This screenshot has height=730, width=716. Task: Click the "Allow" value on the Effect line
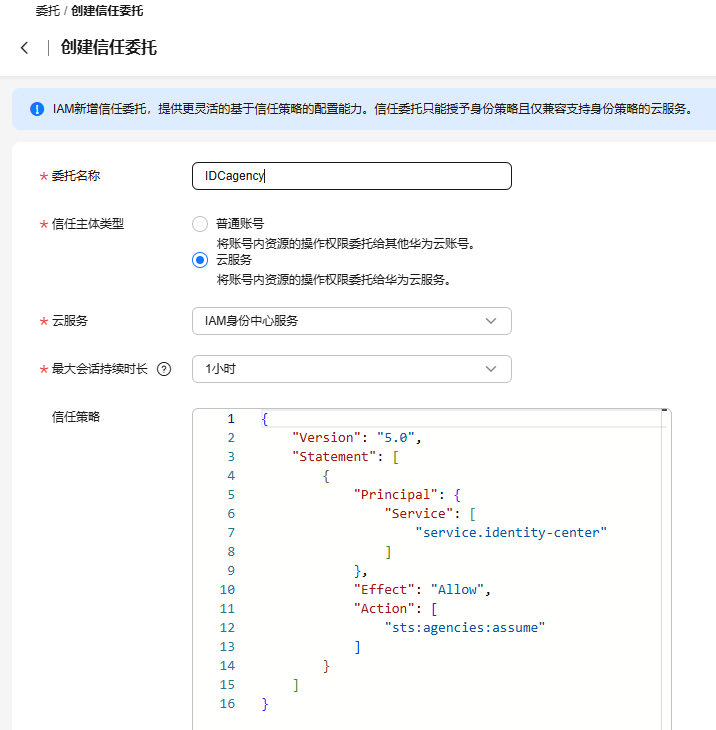point(458,590)
